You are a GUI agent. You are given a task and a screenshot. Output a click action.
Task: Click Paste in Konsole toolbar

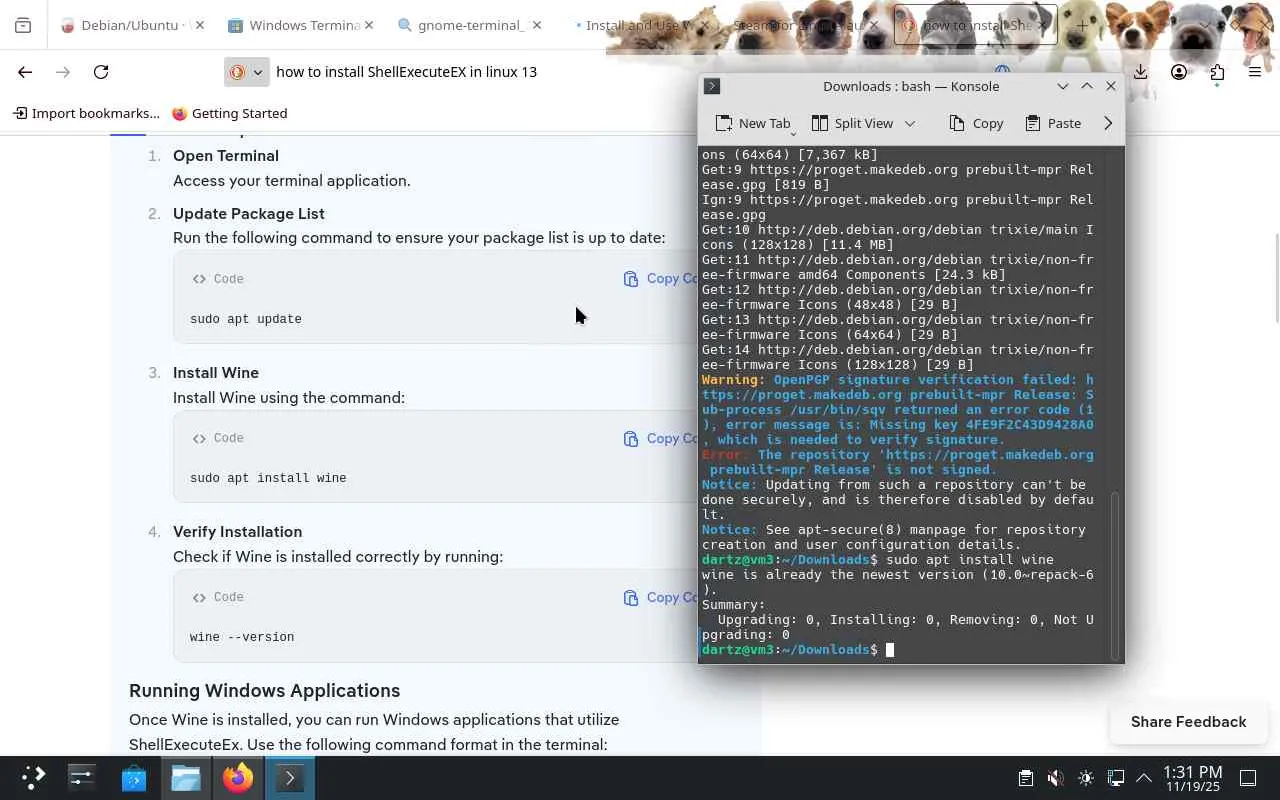1053,123
